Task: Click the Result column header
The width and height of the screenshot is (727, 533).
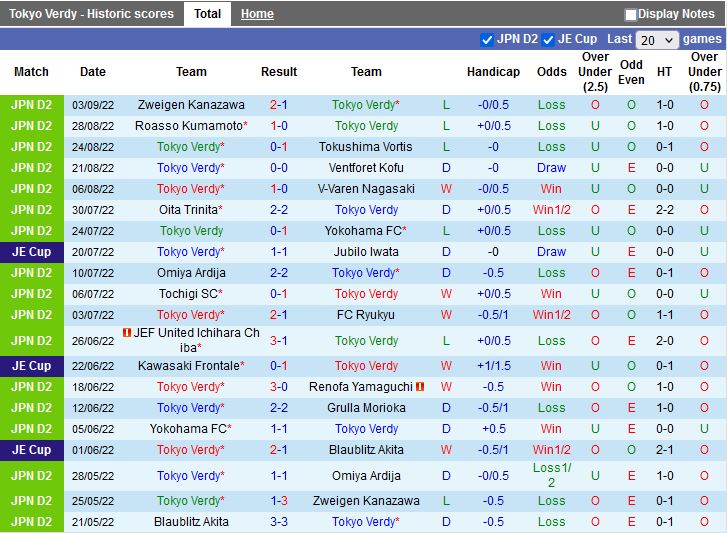Action: tap(279, 72)
